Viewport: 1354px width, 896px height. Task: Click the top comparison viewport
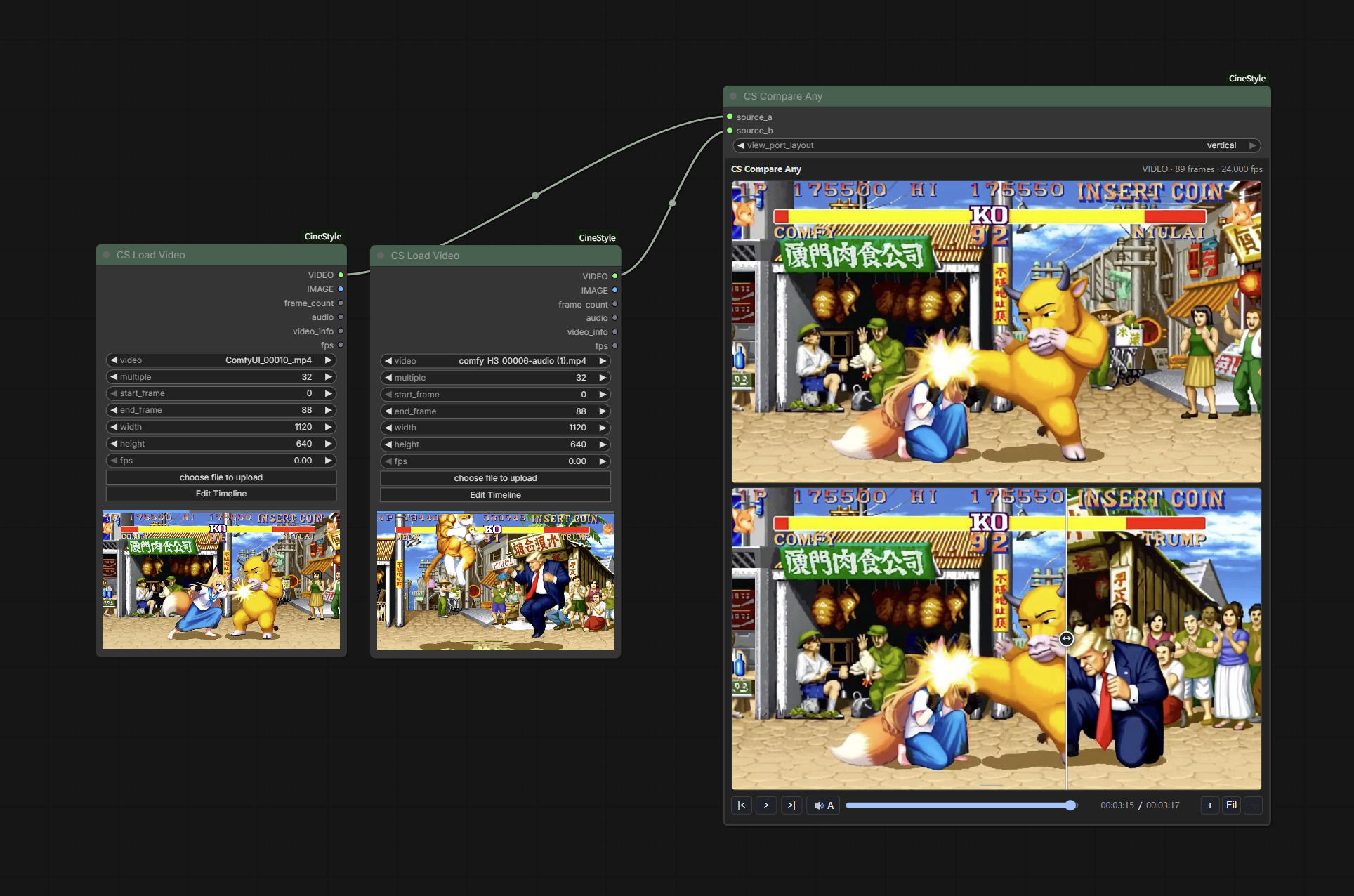tap(997, 332)
